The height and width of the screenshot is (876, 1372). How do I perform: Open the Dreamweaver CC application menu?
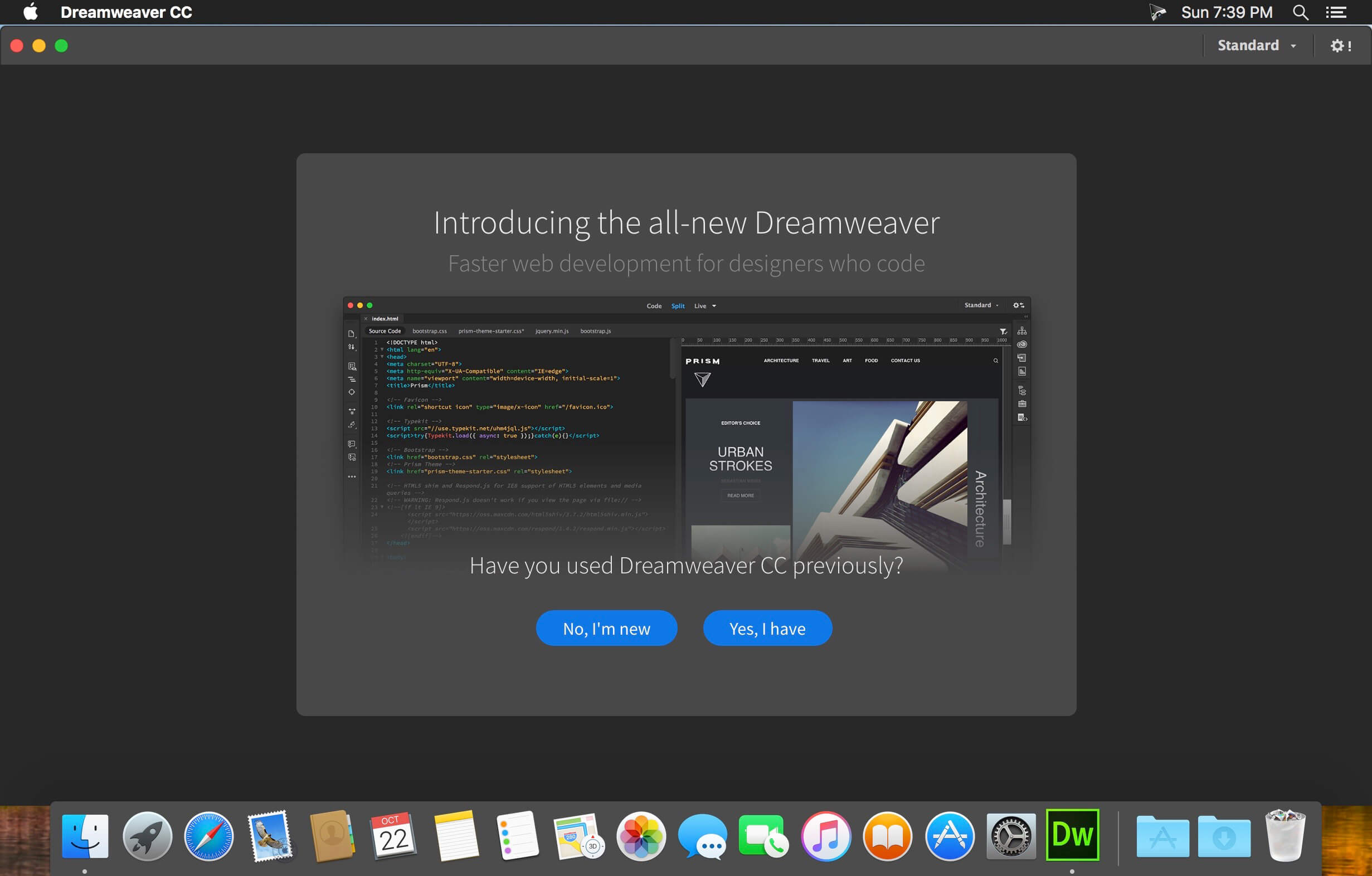(x=126, y=12)
